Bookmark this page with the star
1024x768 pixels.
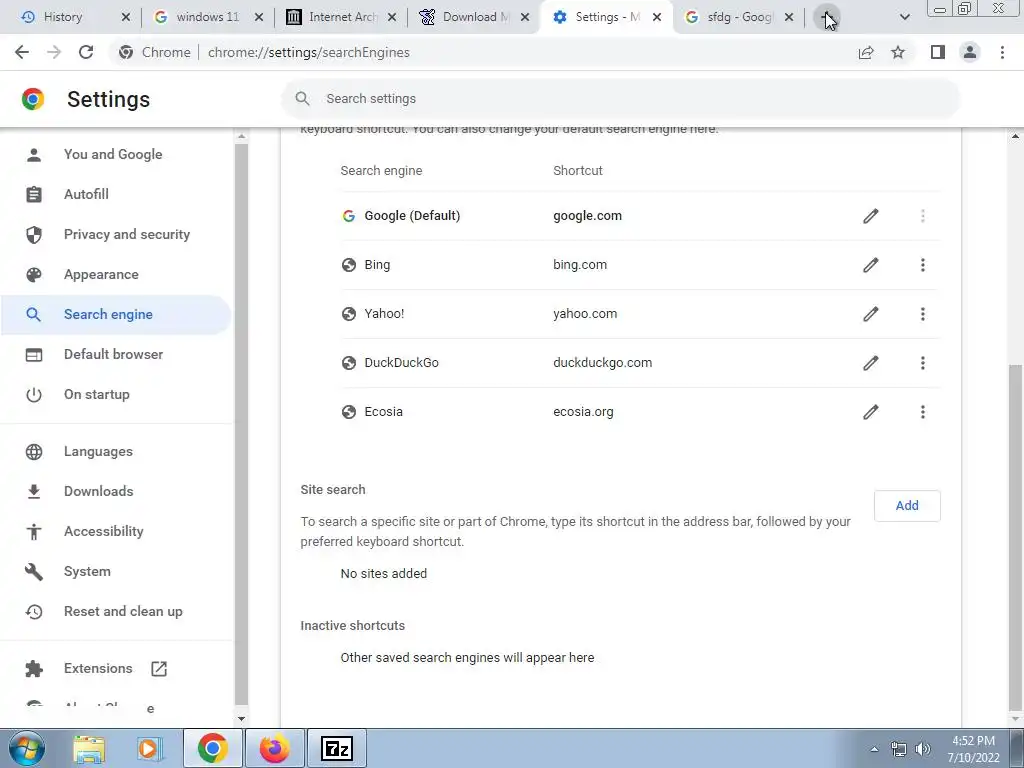[899, 52]
